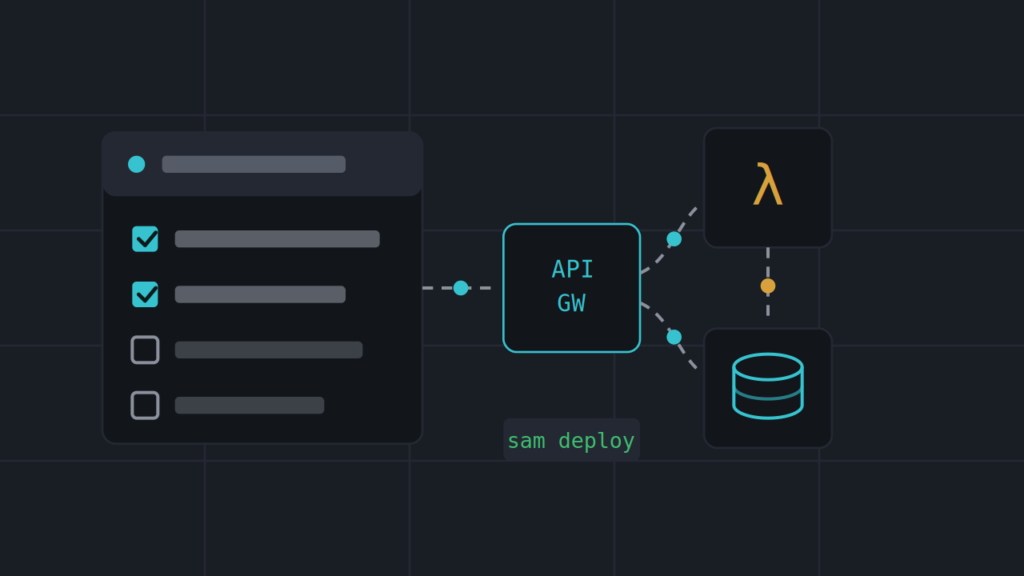Click teal dot on line toward Lambda
The height and width of the screenshot is (576, 1024).
pyautogui.click(x=674, y=239)
